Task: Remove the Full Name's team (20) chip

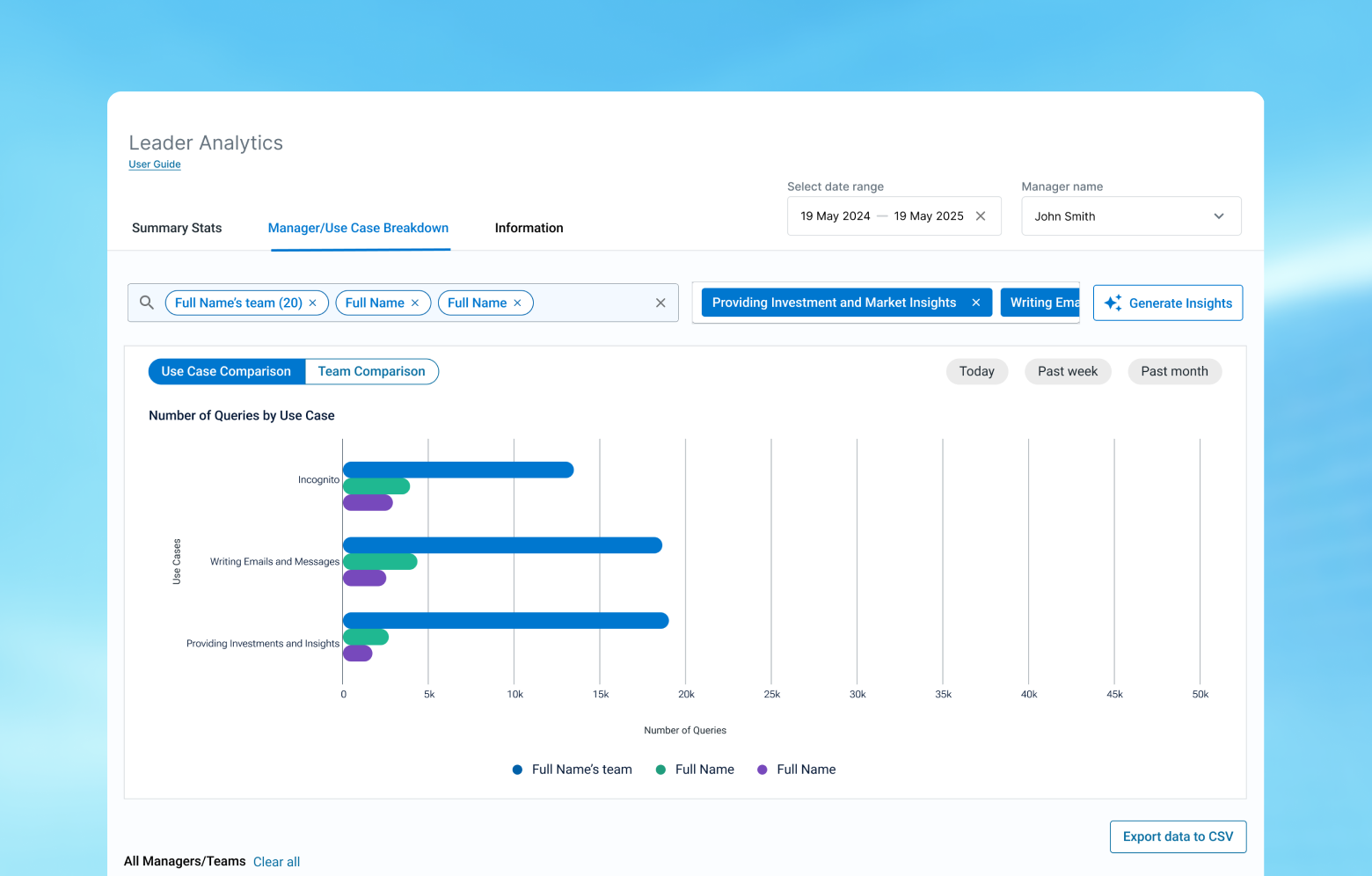Action: (312, 303)
